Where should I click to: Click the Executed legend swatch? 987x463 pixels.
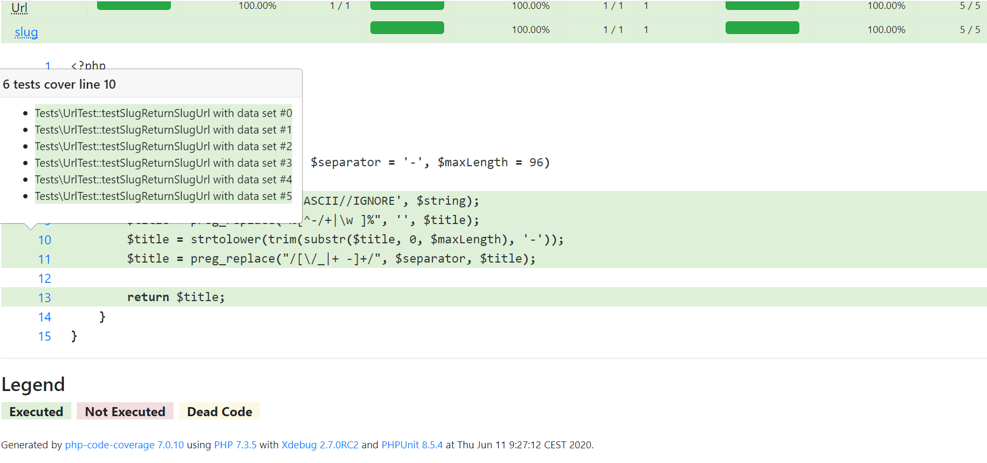coord(37,411)
